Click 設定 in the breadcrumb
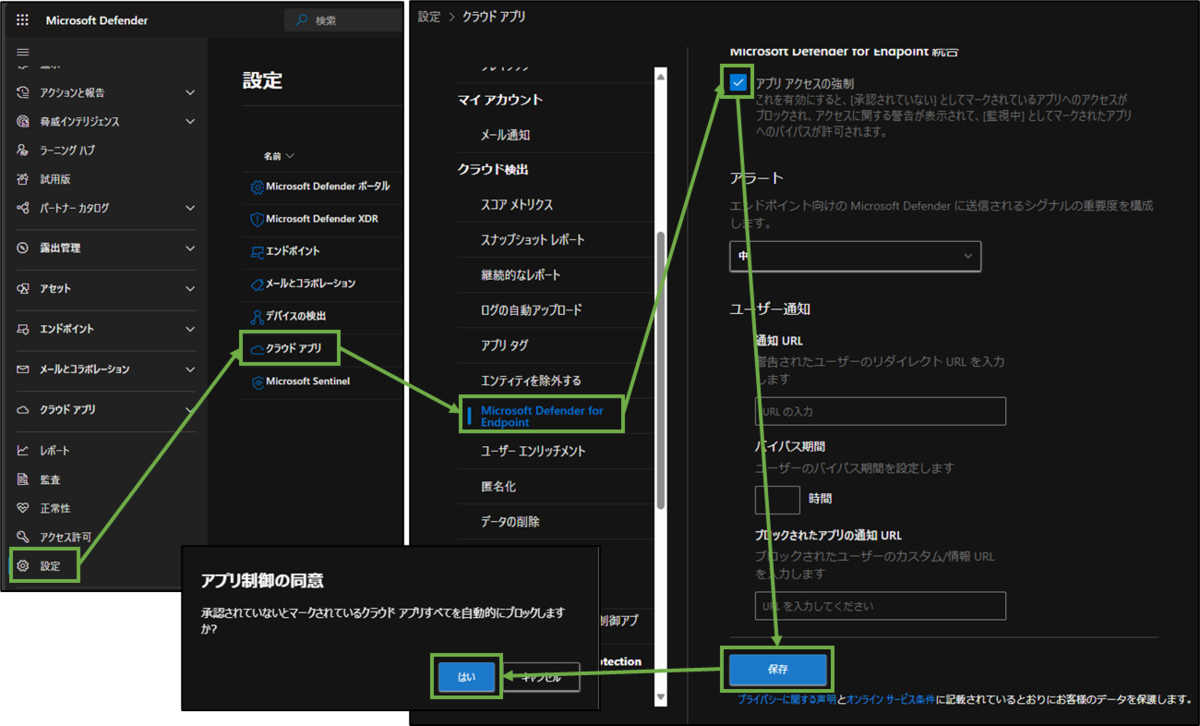The image size is (1200, 726). (x=428, y=16)
